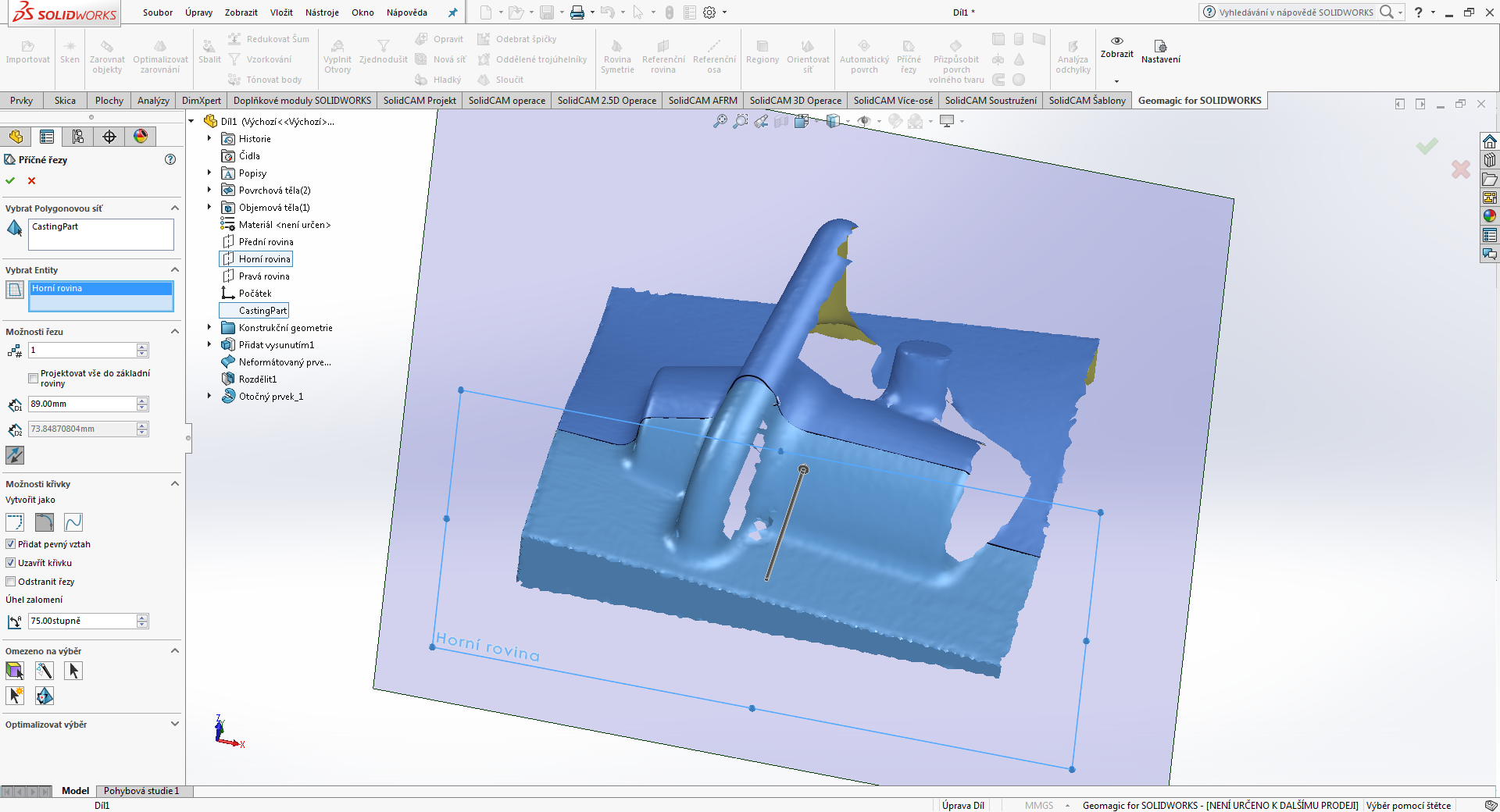
Task: Open the Vložit menu
Action: pos(281,12)
